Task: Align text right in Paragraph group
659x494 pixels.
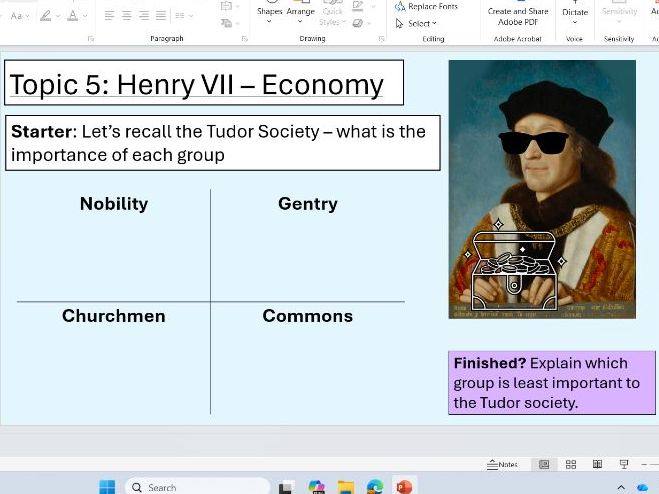Action: (144, 16)
